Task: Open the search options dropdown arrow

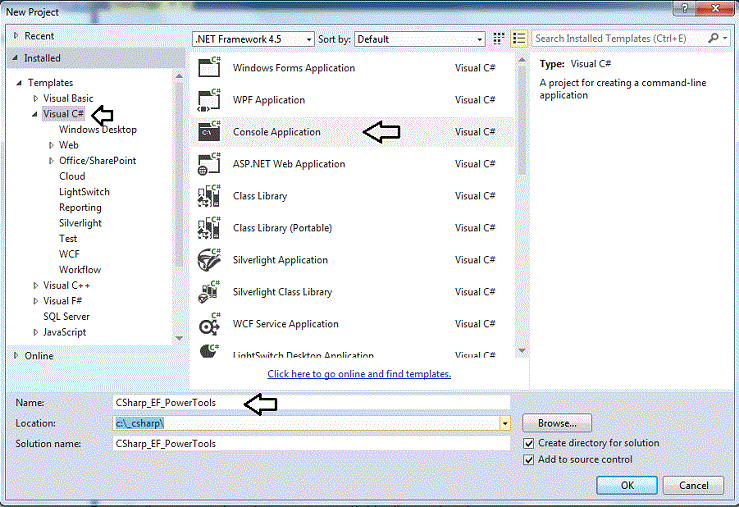Action: [725, 38]
